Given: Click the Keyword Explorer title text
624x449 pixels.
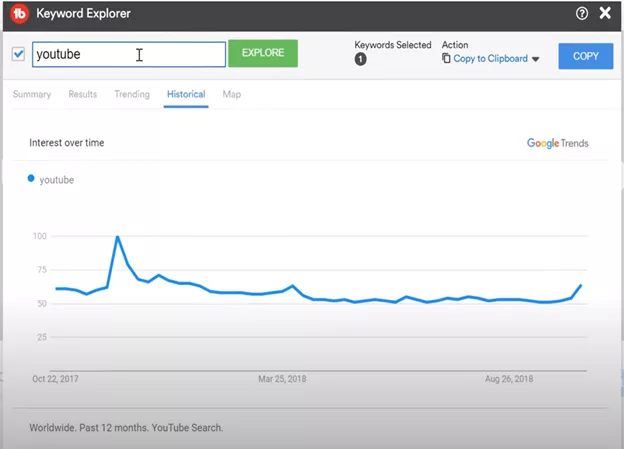Looking at the screenshot, I should 83,14.
